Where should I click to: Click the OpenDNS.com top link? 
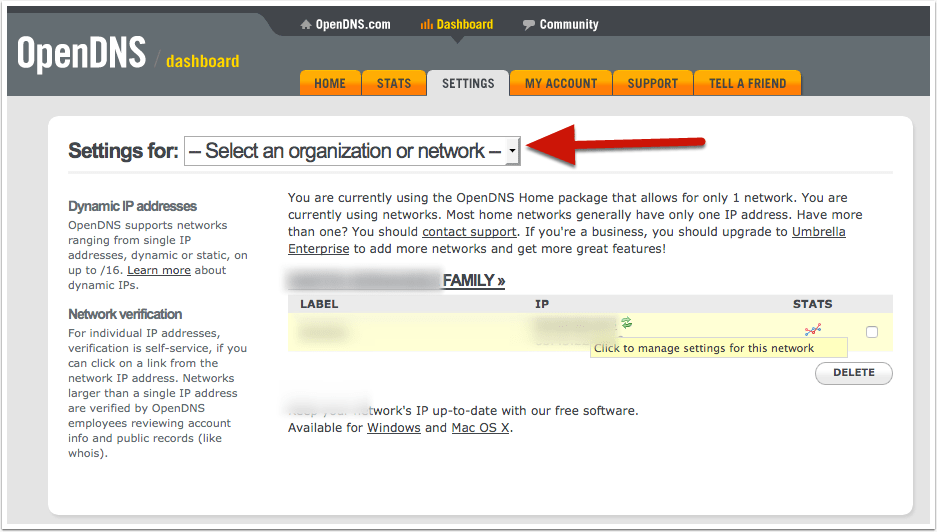353,25
